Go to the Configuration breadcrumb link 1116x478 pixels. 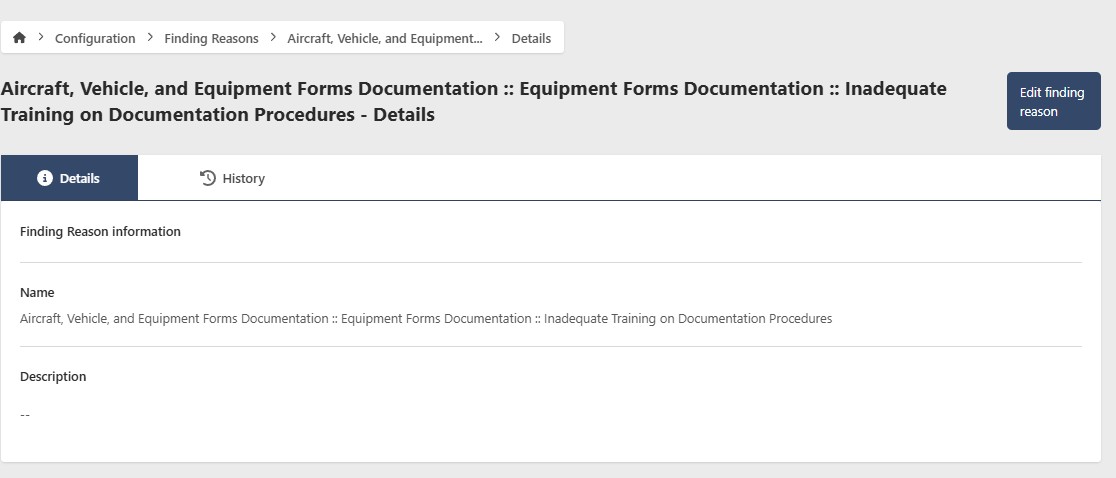[x=95, y=38]
